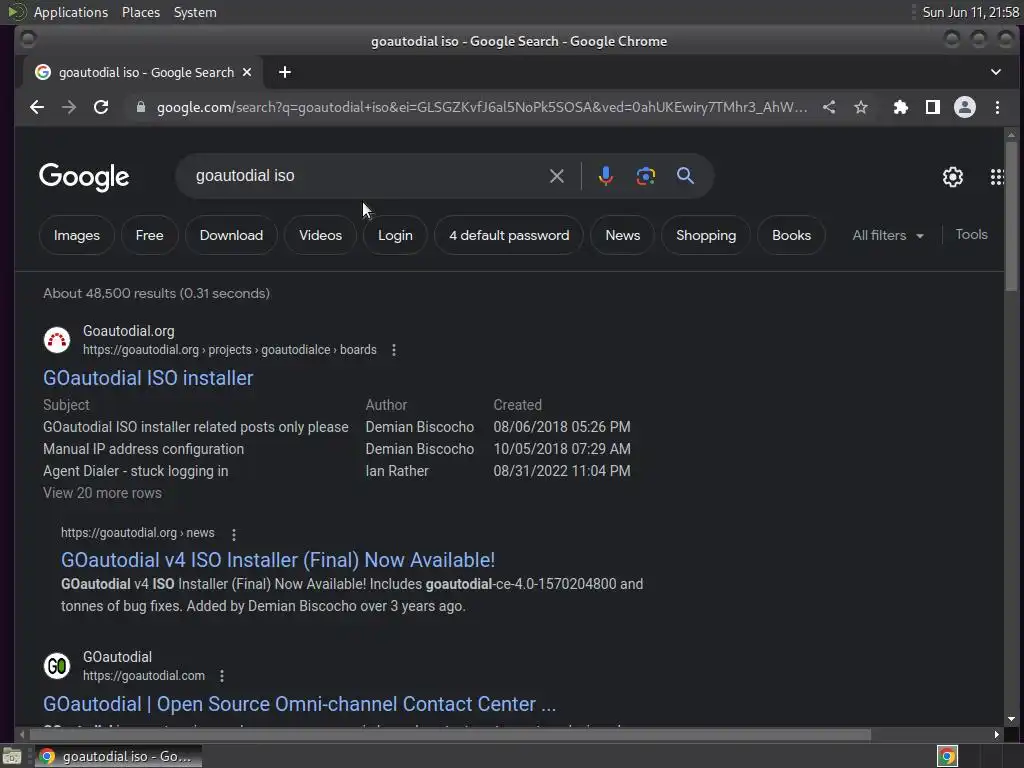Viewport: 1024px width, 768px height.
Task: Open the Applications menu
Action: pyautogui.click(x=71, y=12)
